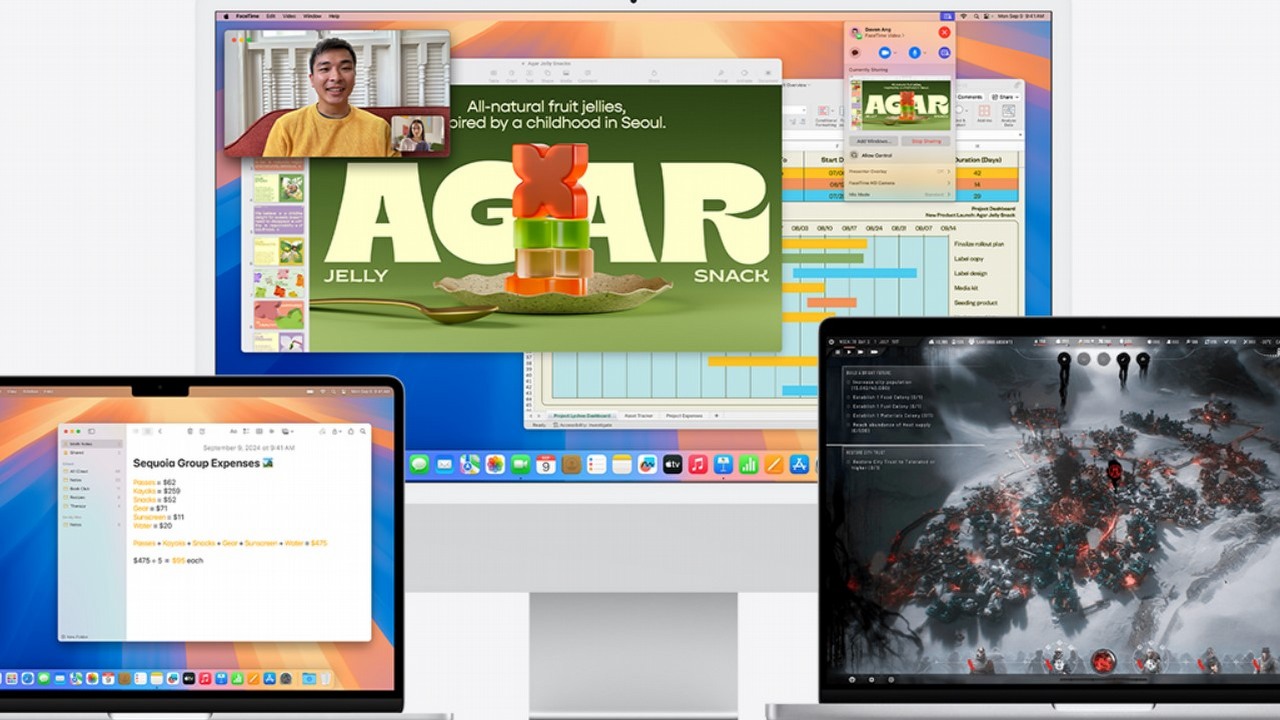Open Numbers app in the iMac dock
Viewport: 1280px width, 720px height.
click(x=748, y=464)
